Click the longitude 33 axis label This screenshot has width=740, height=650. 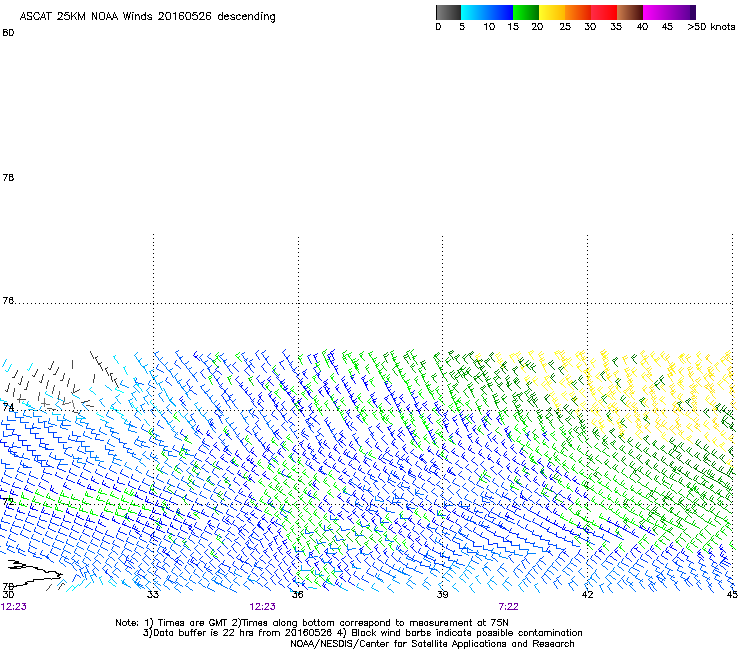152,595
